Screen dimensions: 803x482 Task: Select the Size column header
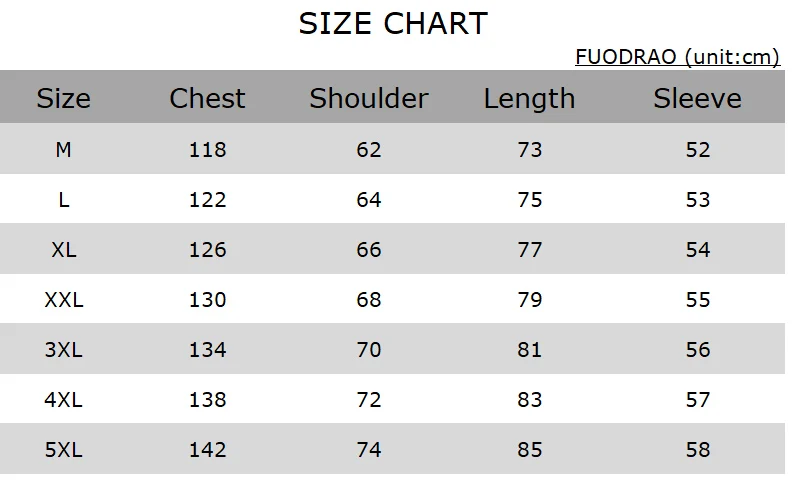pyautogui.click(x=64, y=98)
